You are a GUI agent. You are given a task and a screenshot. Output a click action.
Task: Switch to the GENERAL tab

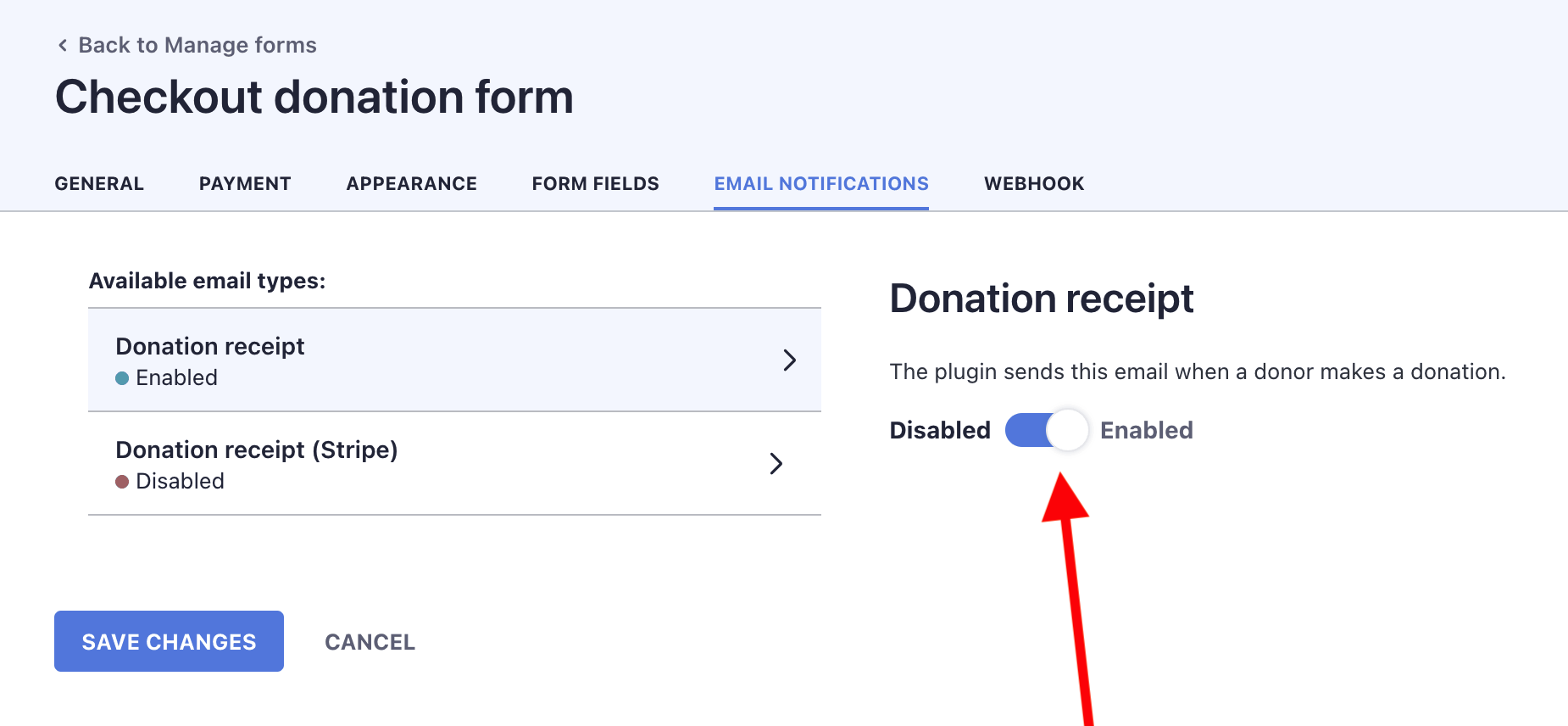[98, 183]
